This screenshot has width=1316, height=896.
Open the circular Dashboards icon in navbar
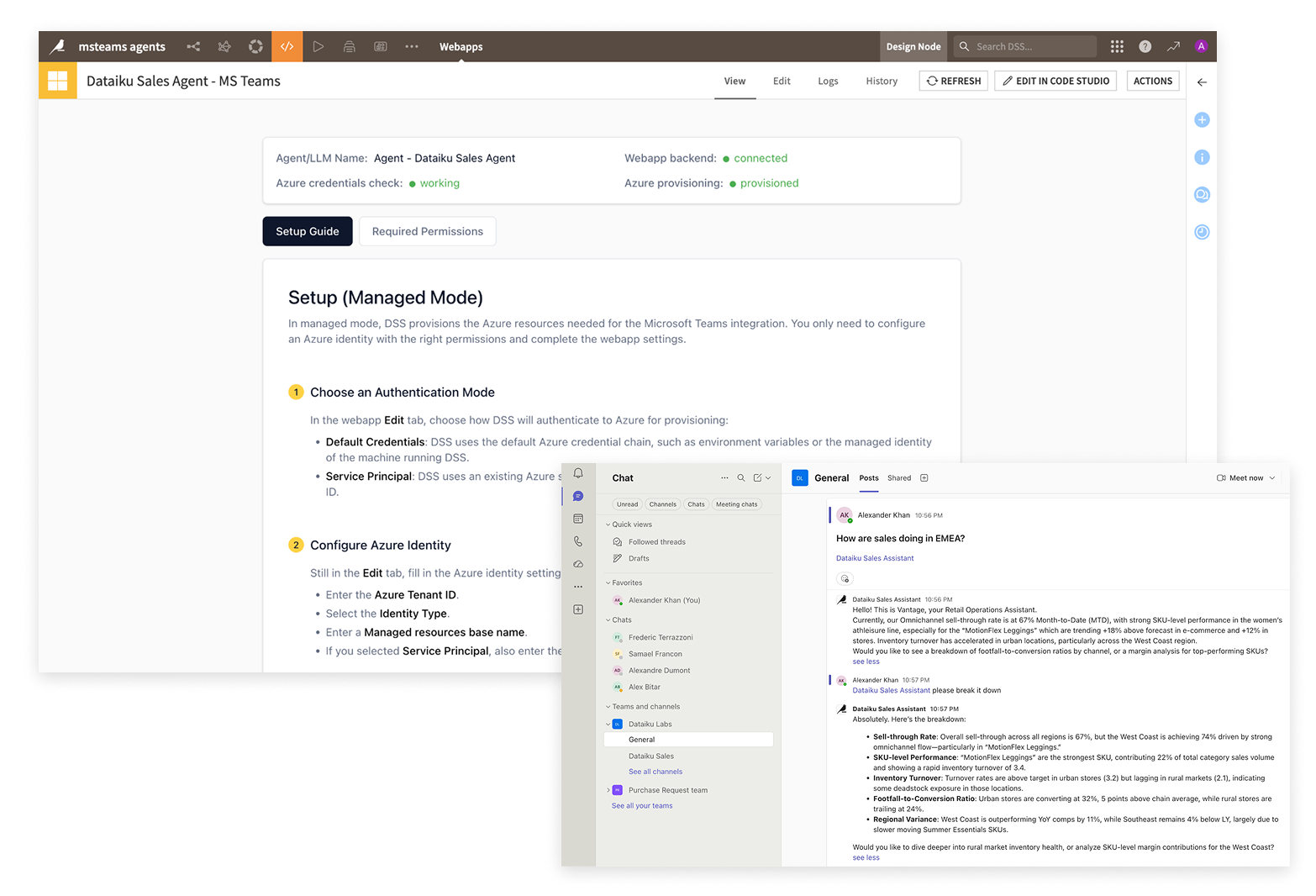point(255,46)
